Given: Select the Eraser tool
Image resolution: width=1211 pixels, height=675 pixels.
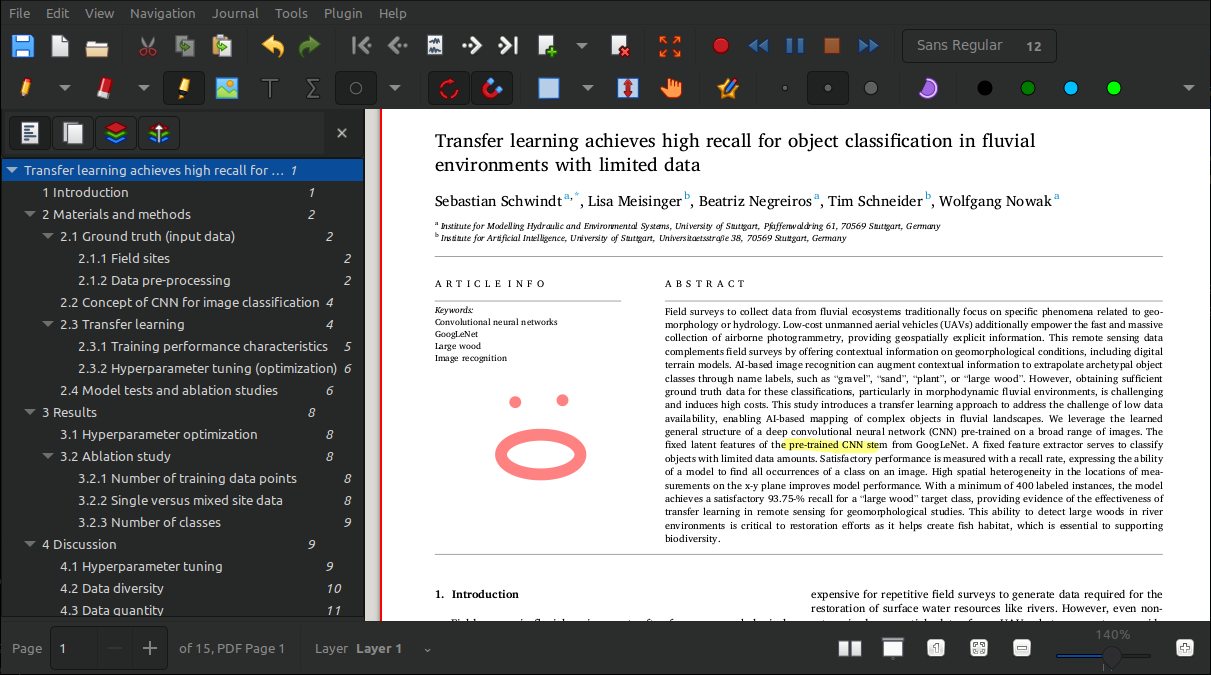Looking at the screenshot, I should coord(106,88).
